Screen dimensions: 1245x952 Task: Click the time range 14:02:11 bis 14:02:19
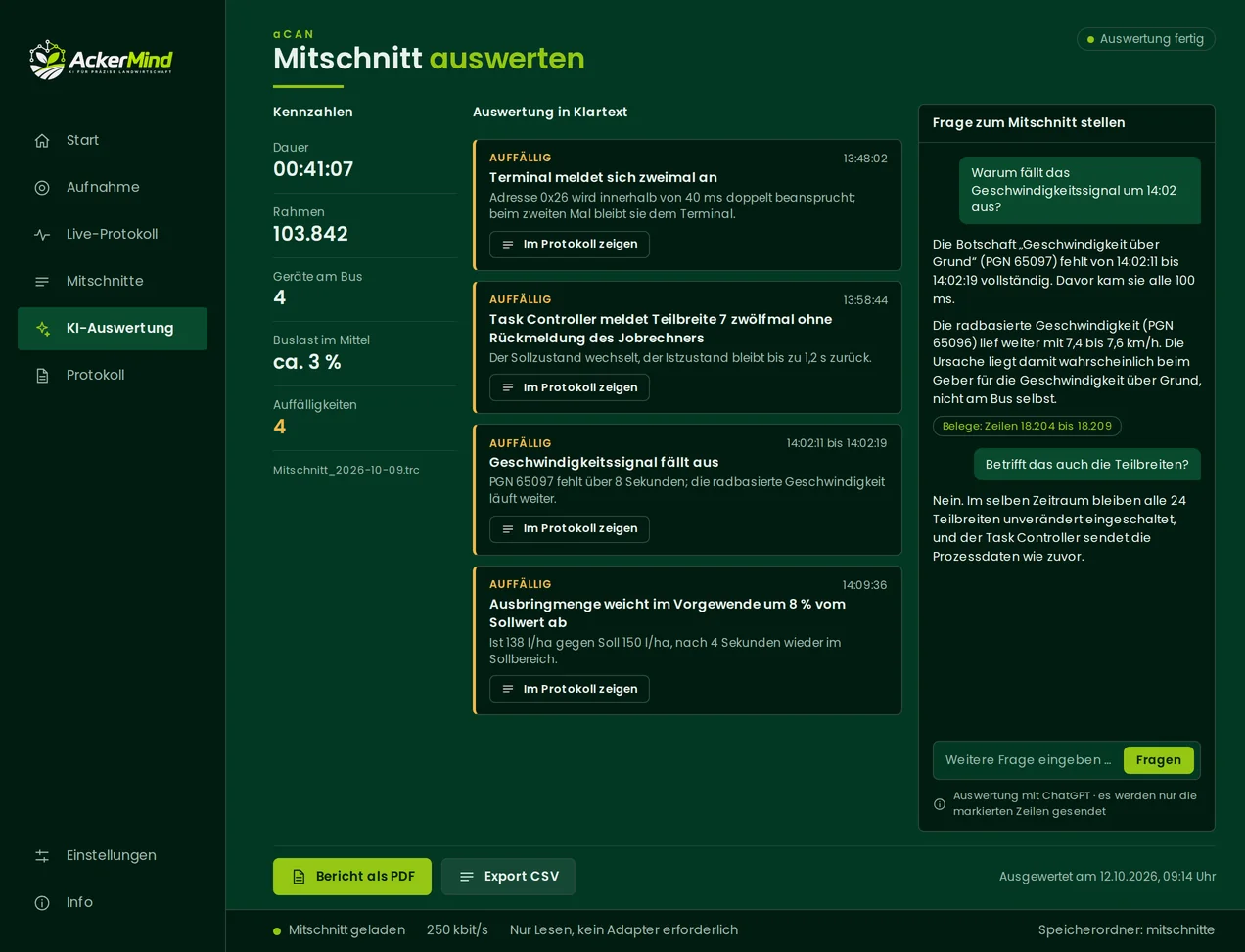[x=837, y=443]
